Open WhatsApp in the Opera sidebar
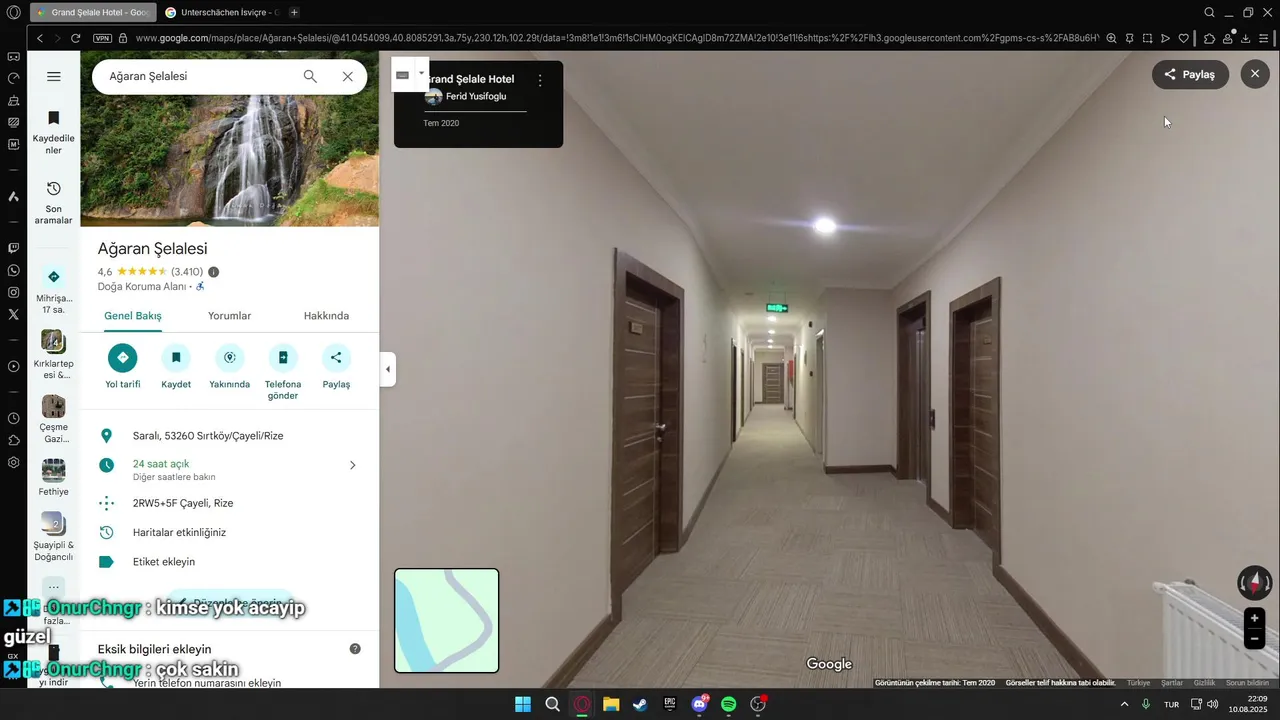The width and height of the screenshot is (1280, 720). [13, 270]
